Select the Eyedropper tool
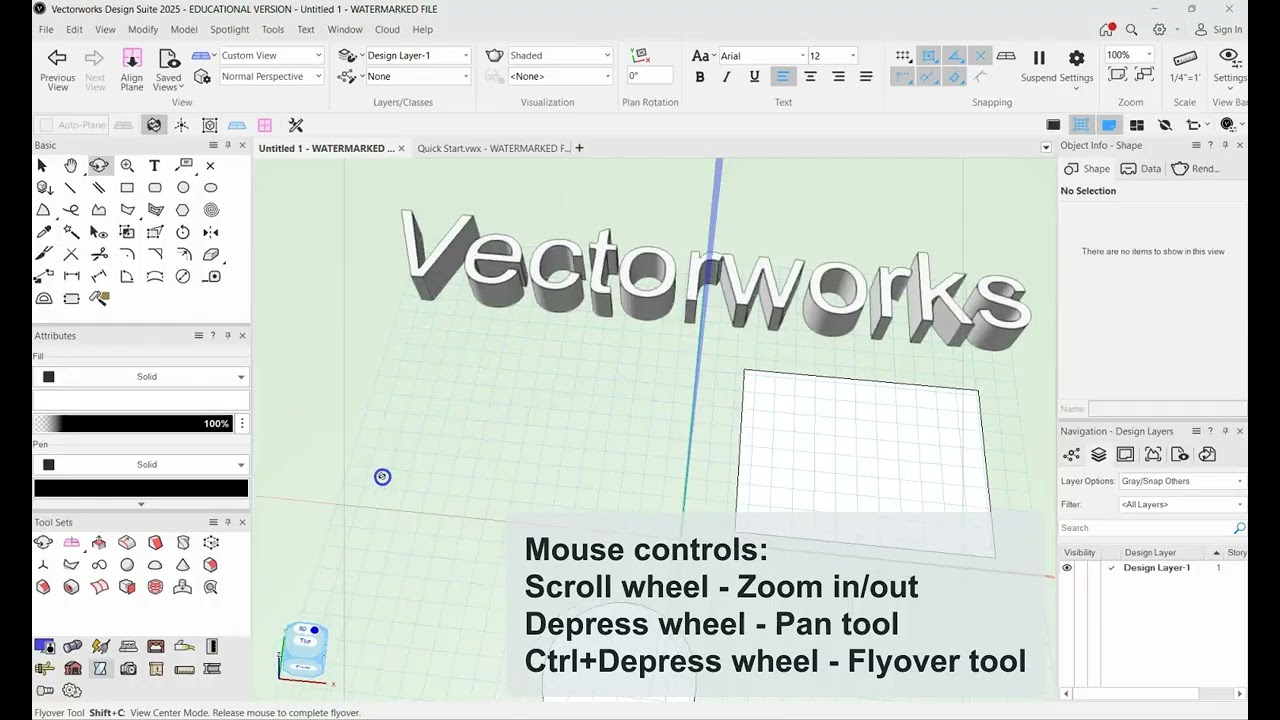Image resolution: width=1280 pixels, height=720 pixels. tap(43, 232)
